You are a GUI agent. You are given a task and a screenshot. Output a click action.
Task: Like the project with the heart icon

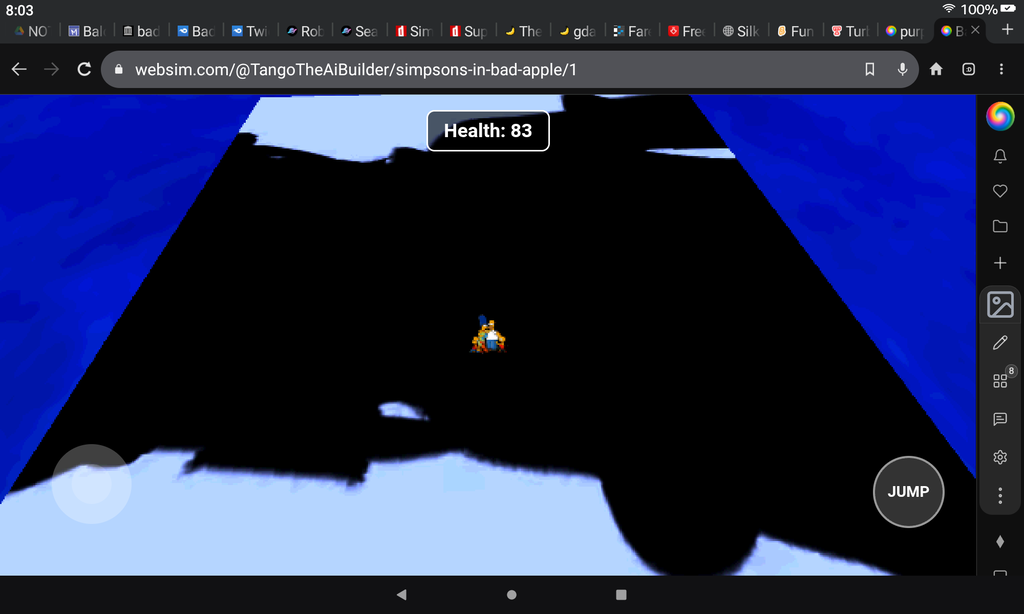pos(1000,191)
